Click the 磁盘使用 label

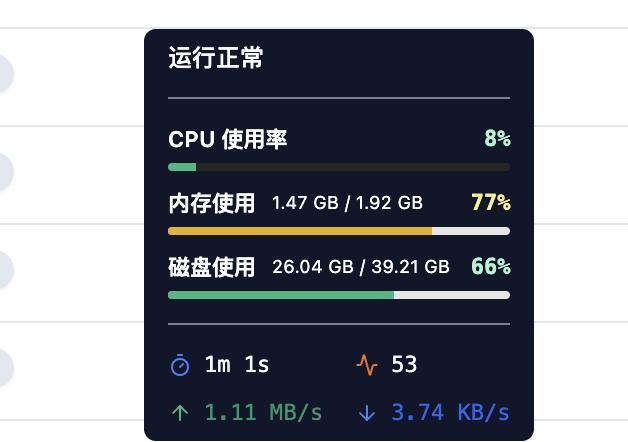212,267
